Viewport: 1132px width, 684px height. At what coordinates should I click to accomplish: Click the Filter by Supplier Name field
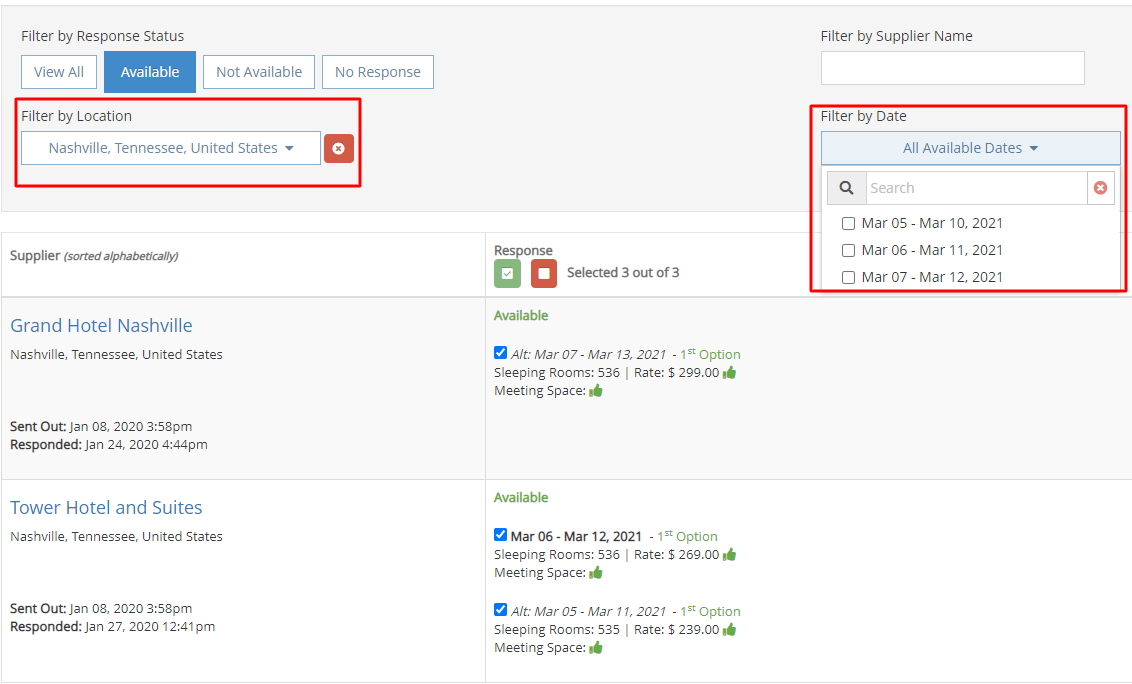tap(952, 68)
